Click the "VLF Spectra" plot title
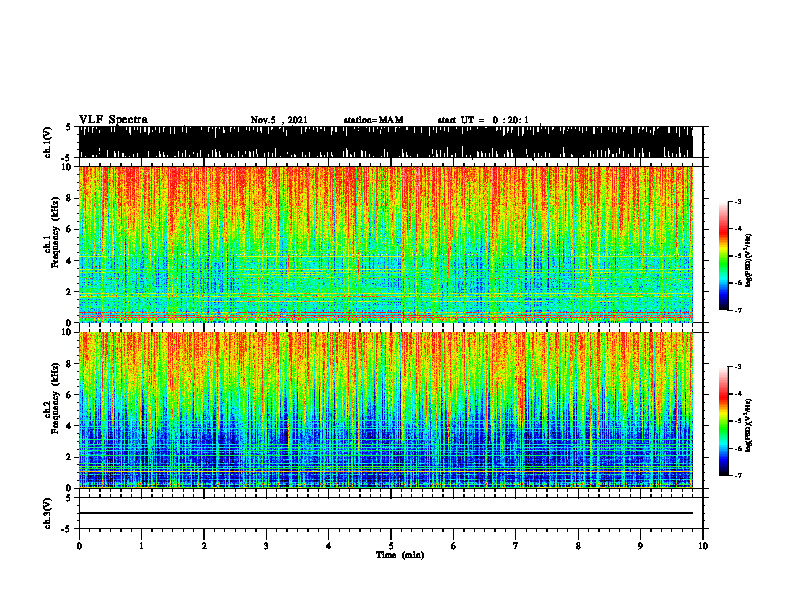This screenshot has width=792, height=612. click(x=113, y=120)
